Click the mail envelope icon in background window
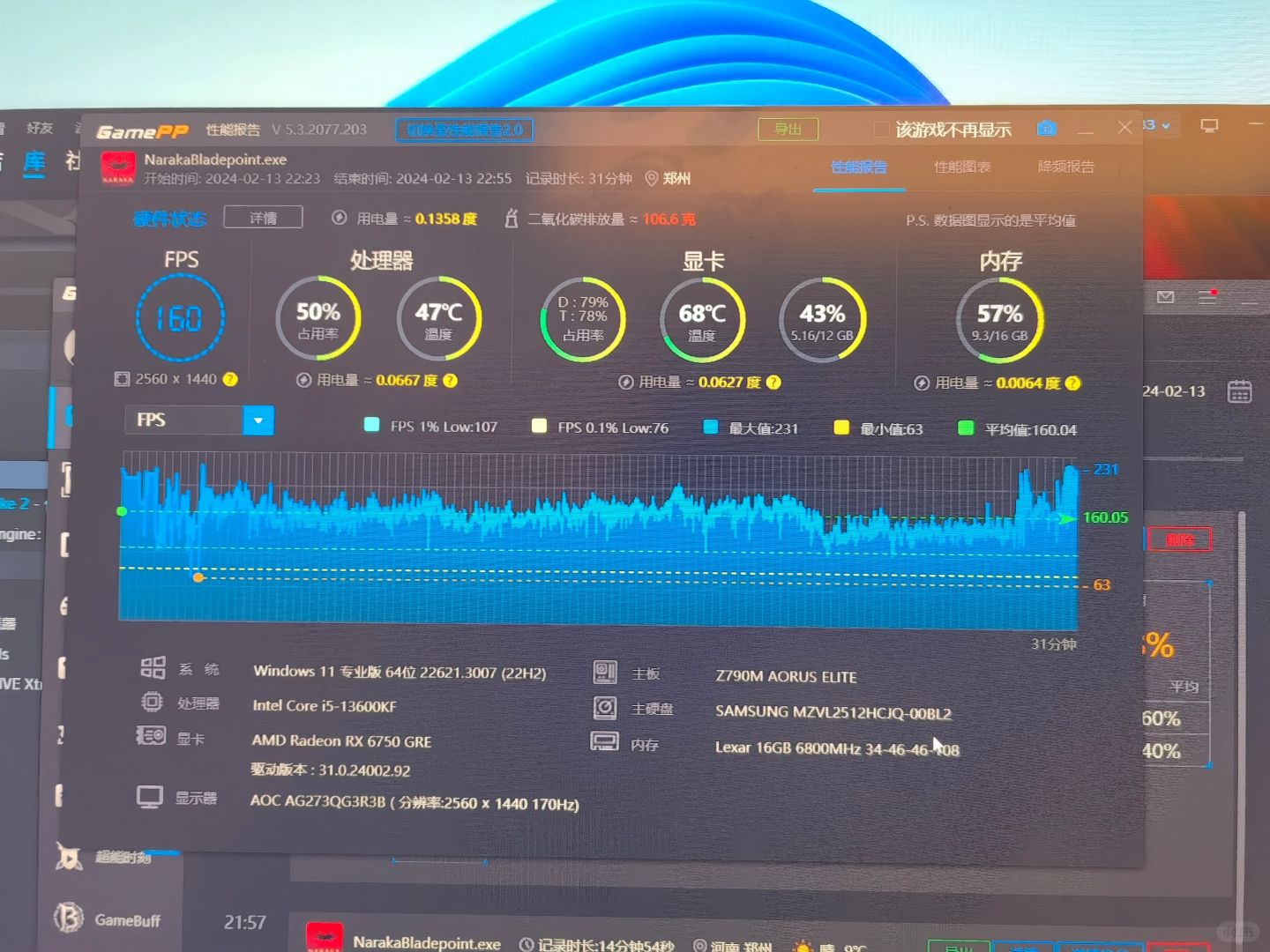Viewport: 1270px width, 952px height. (x=1165, y=297)
